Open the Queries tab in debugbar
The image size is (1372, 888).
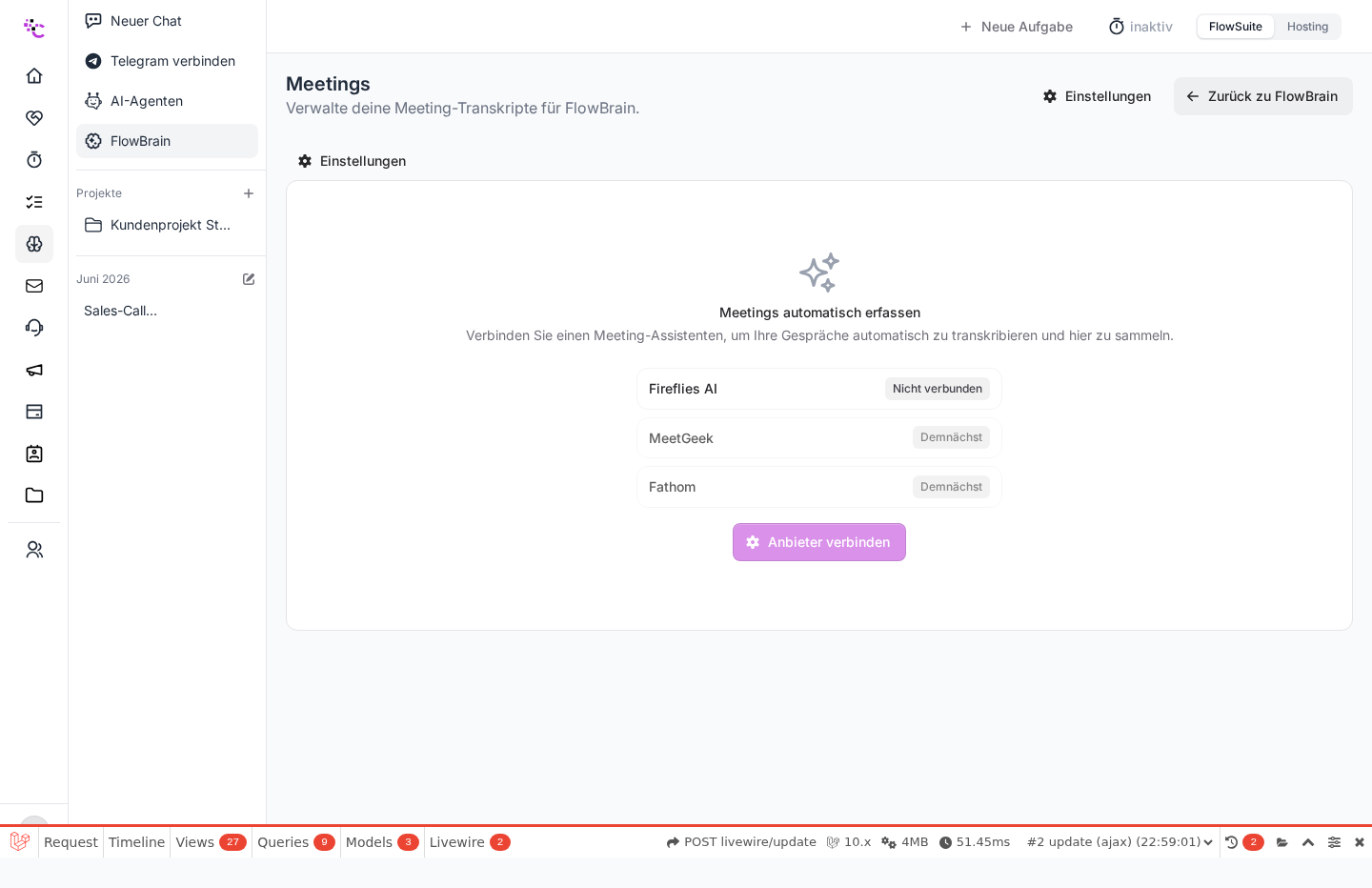[x=295, y=842]
